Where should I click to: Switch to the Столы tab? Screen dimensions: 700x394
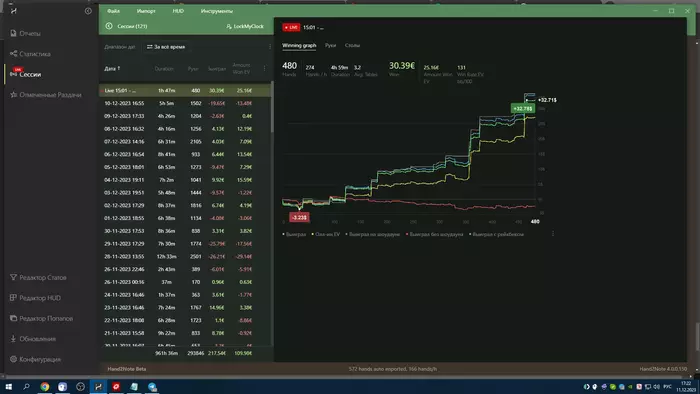coord(352,46)
